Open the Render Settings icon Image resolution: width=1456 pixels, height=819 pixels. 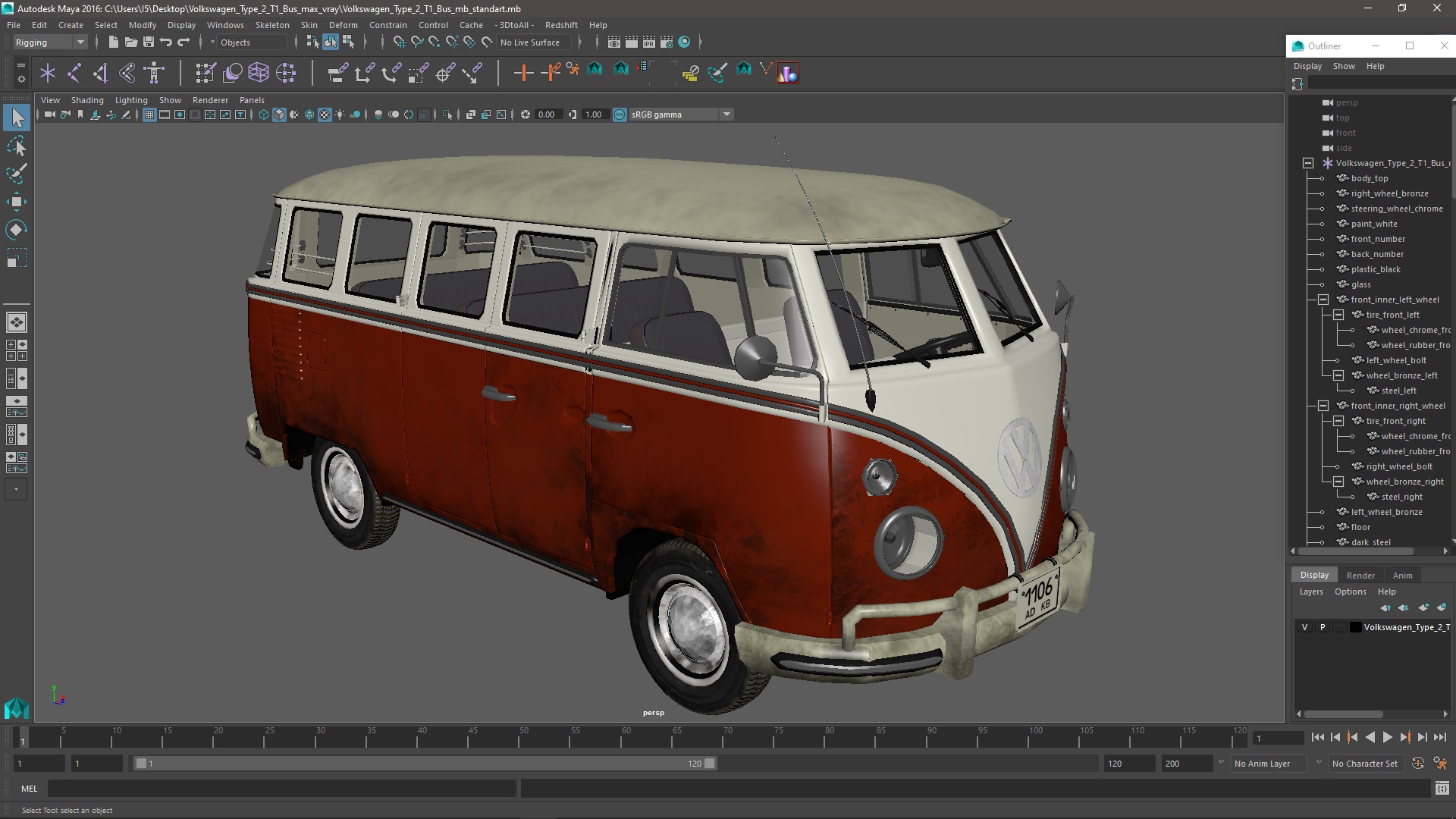point(667,42)
